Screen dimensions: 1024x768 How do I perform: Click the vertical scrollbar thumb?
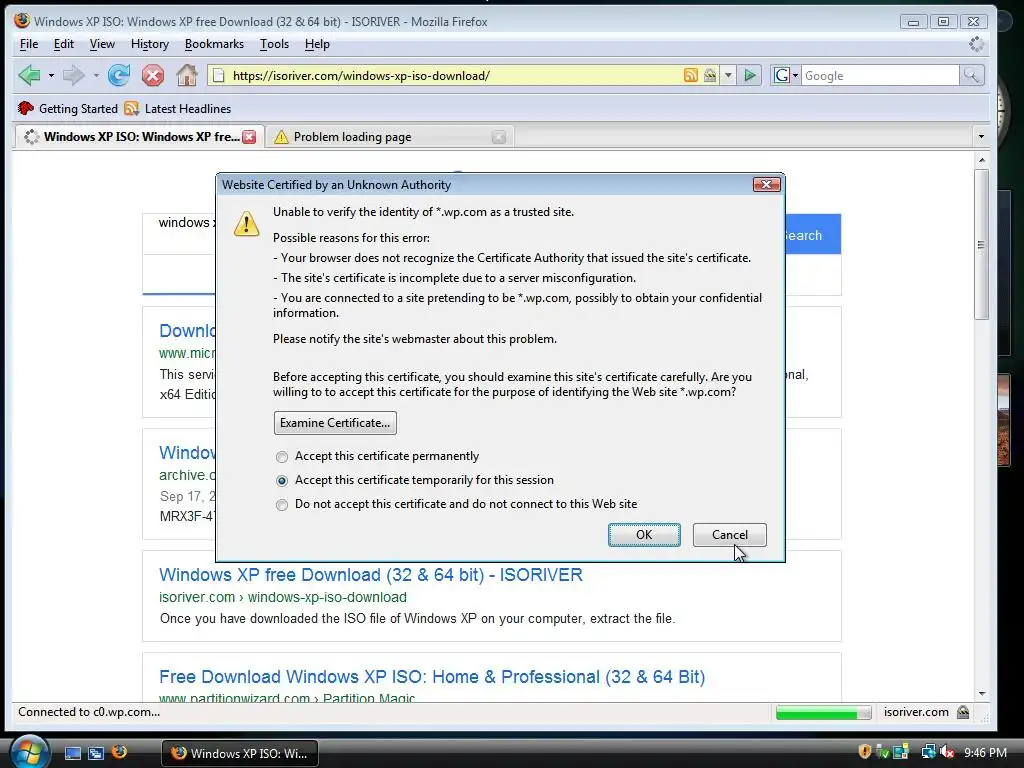tap(981, 244)
